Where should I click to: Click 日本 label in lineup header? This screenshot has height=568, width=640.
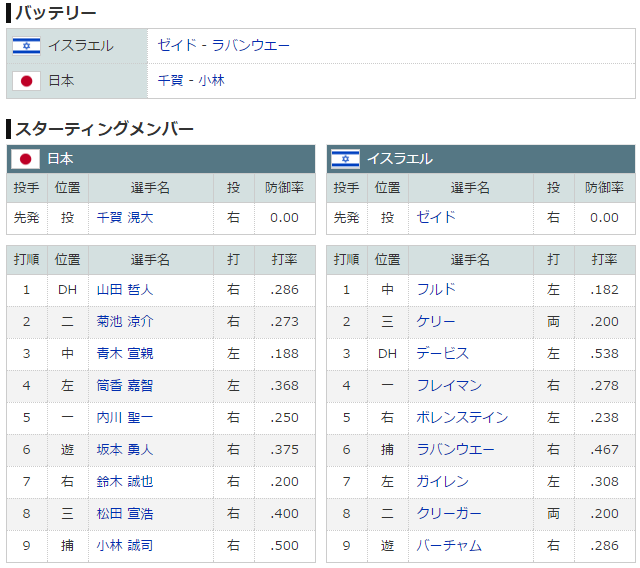pos(60,159)
